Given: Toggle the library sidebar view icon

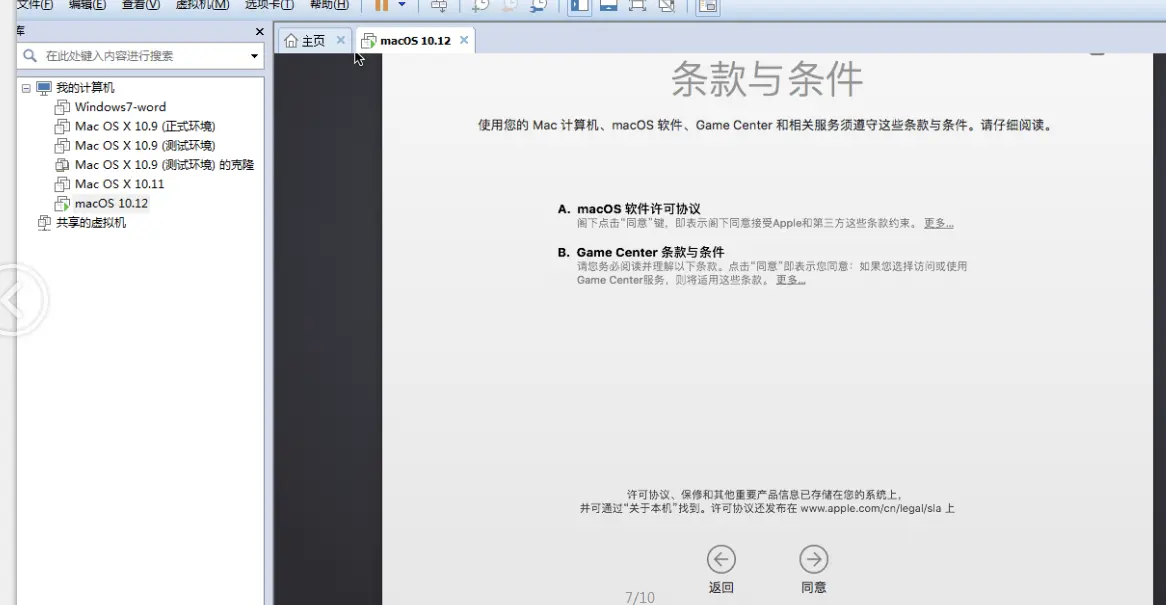Looking at the screenshot, I should (579, 6).
